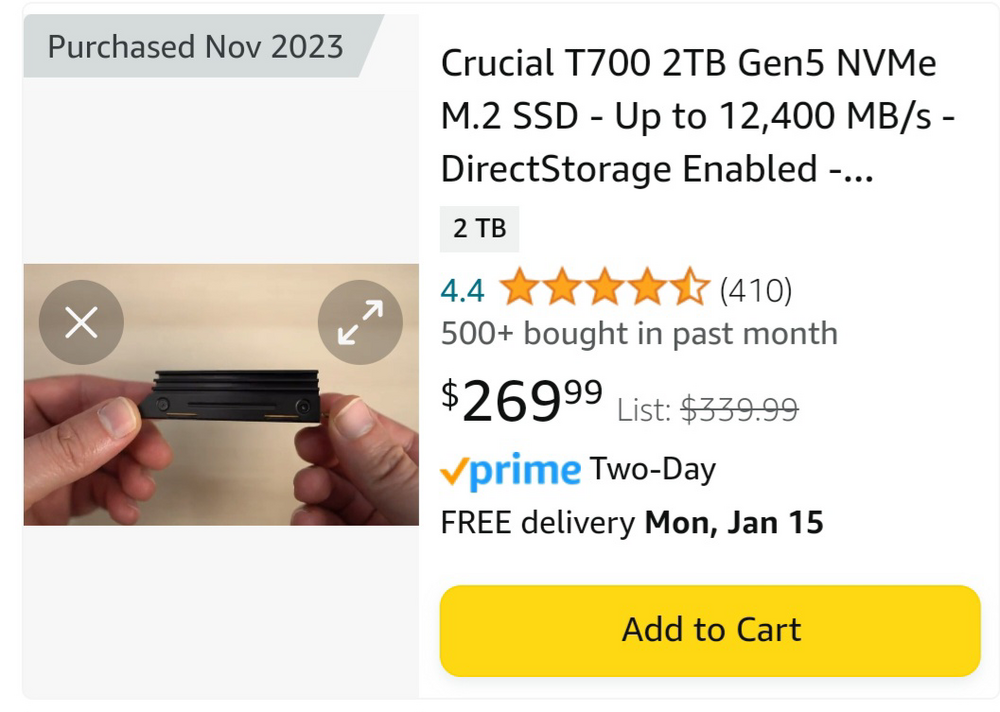Click the half-filled fifth rating star
This screenshot has height=712, width=1000.
(x=690, y=290)
